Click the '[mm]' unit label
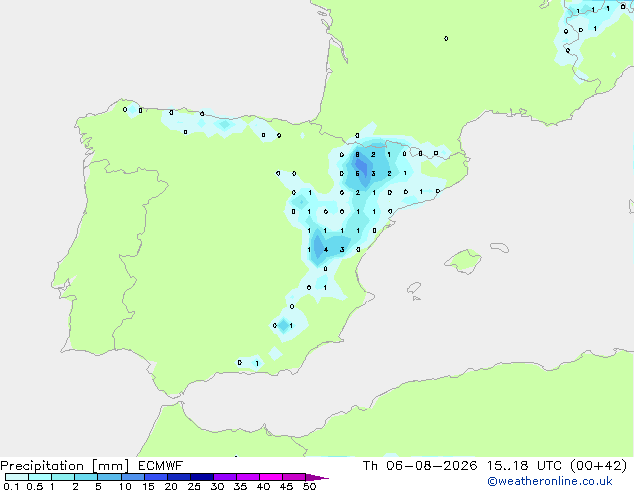The height and width of the screenshot is (490, 634). click(110, 466)
